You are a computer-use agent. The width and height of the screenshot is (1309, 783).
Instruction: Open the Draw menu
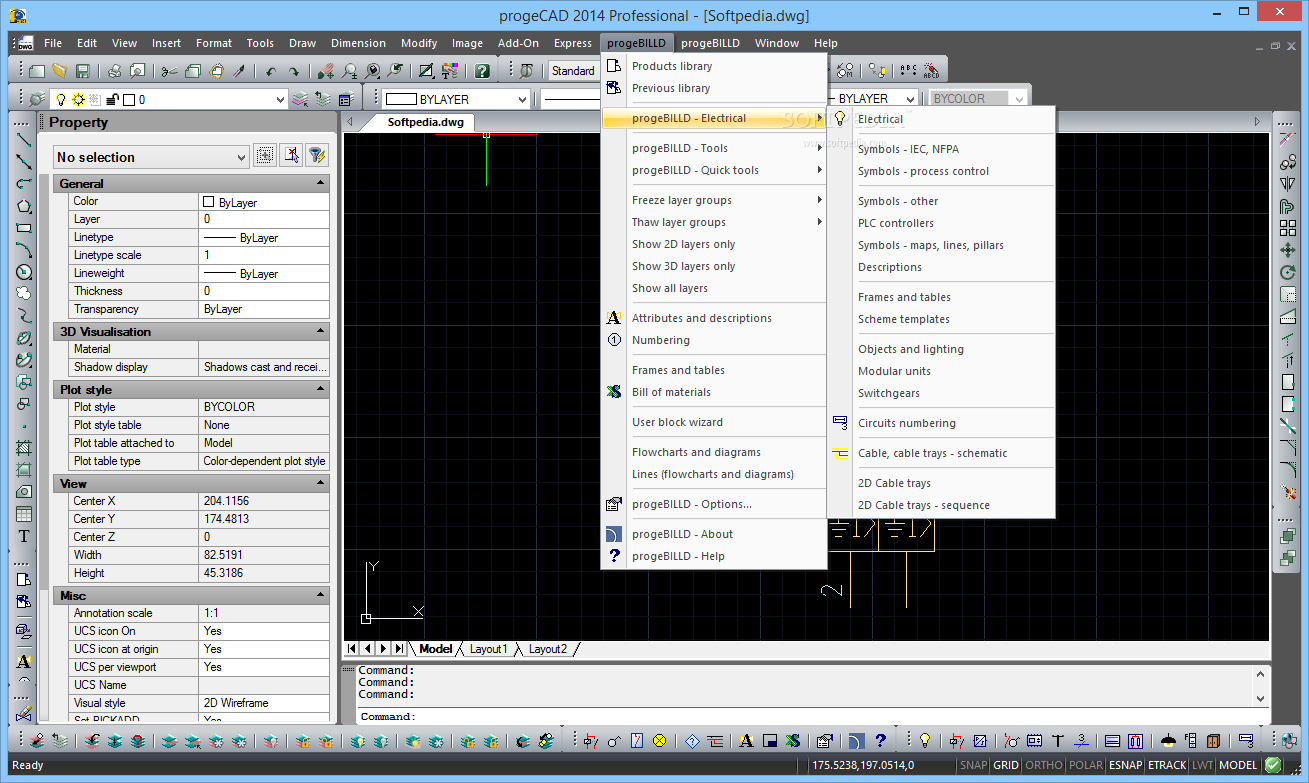(x=302, y=43)
